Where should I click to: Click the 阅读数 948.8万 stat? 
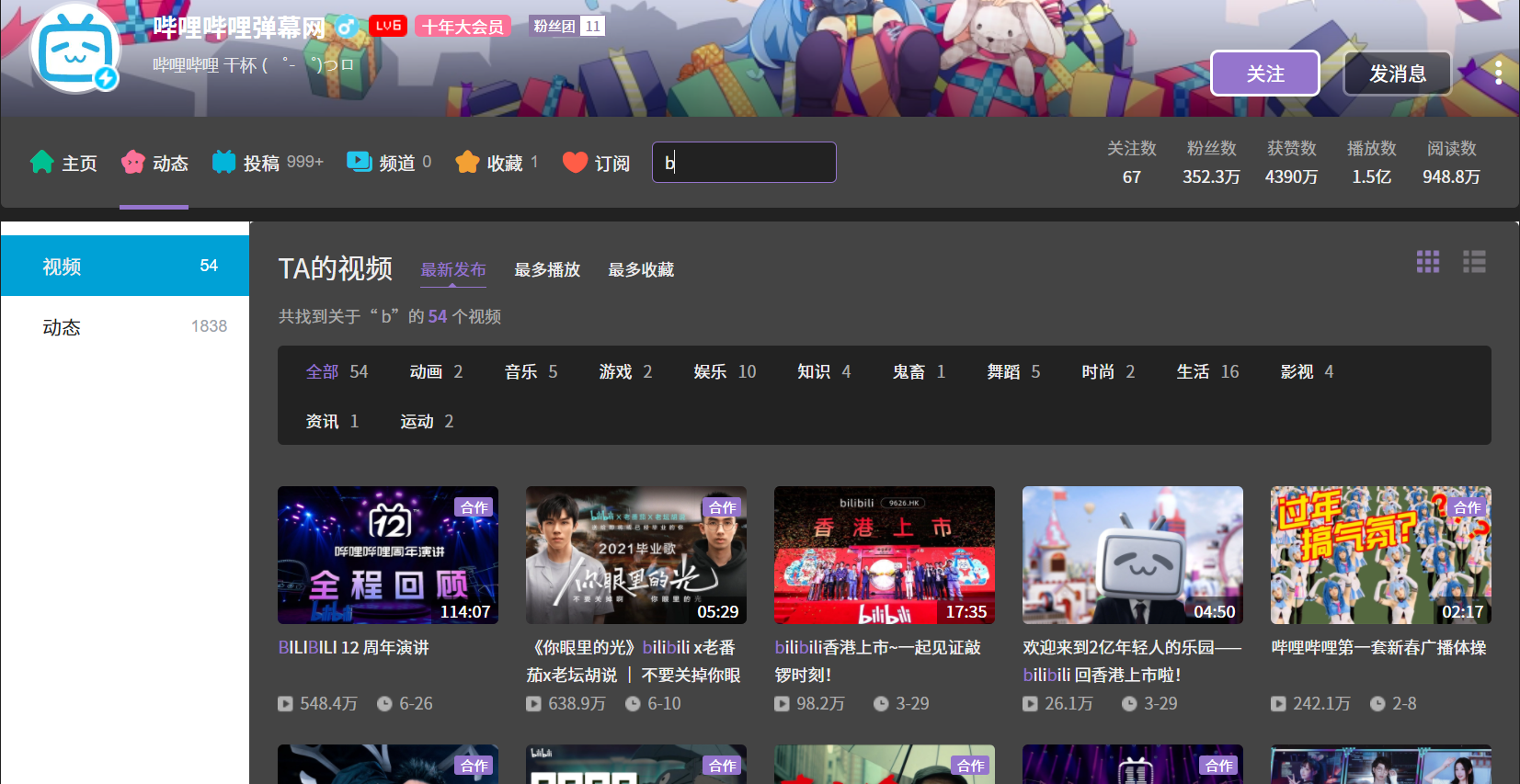(1452, 162)
